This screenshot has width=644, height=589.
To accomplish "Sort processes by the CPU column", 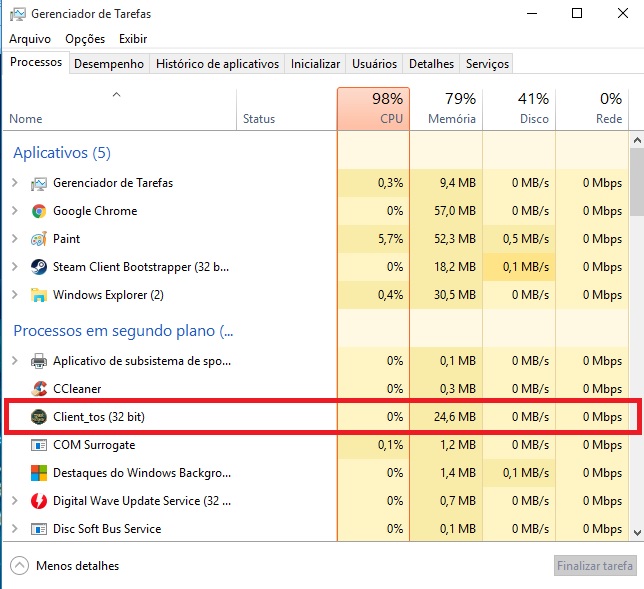I will pos(373,109).
